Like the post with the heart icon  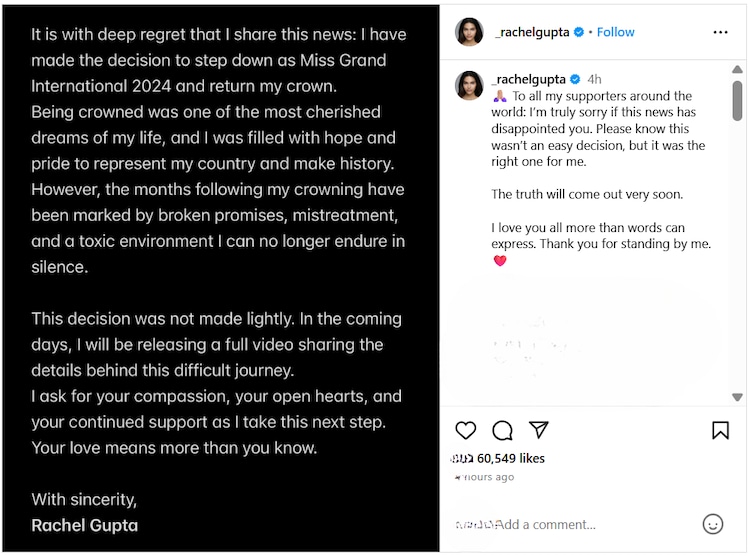tap(466, 430)
